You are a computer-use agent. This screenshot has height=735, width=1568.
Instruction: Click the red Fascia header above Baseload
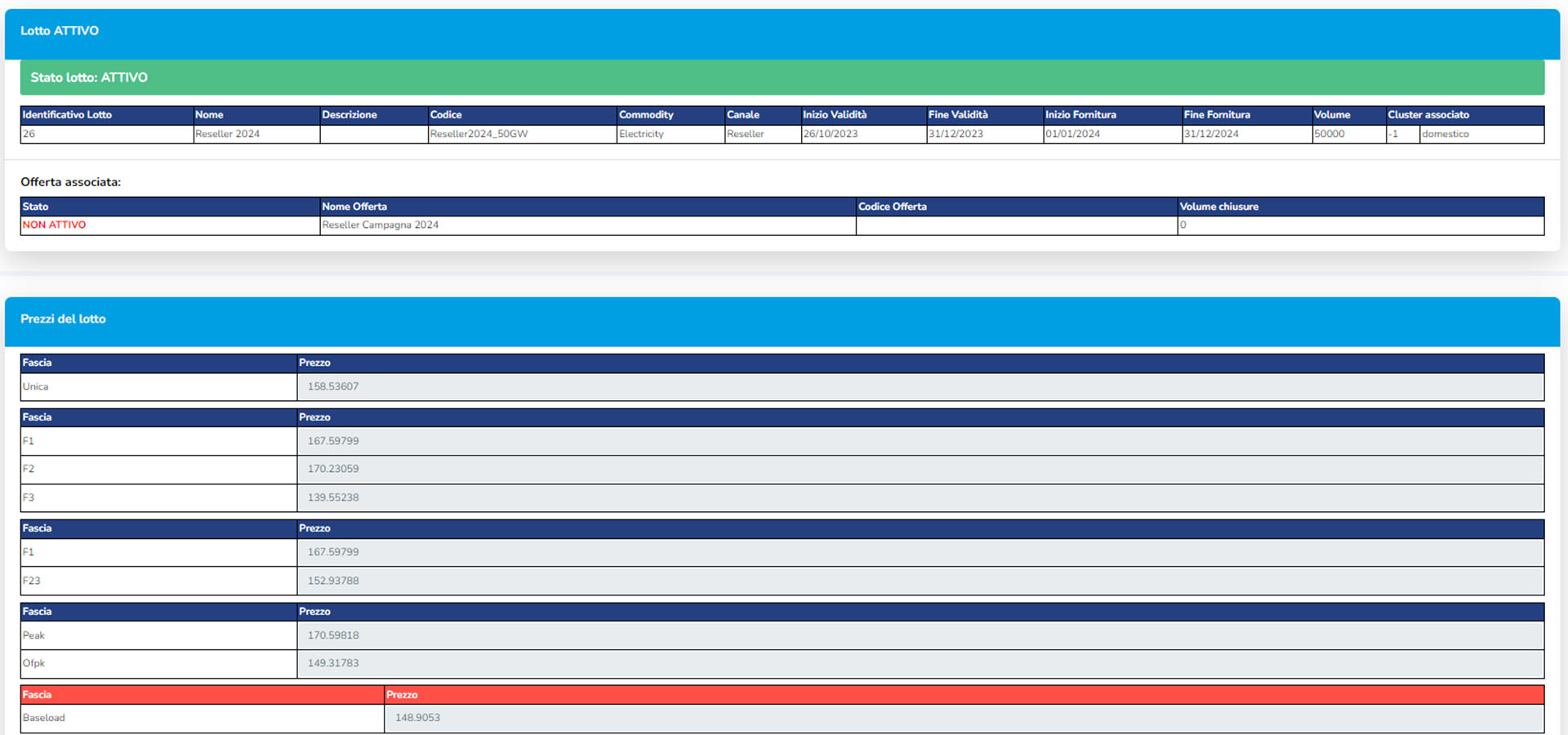point(38,695)
